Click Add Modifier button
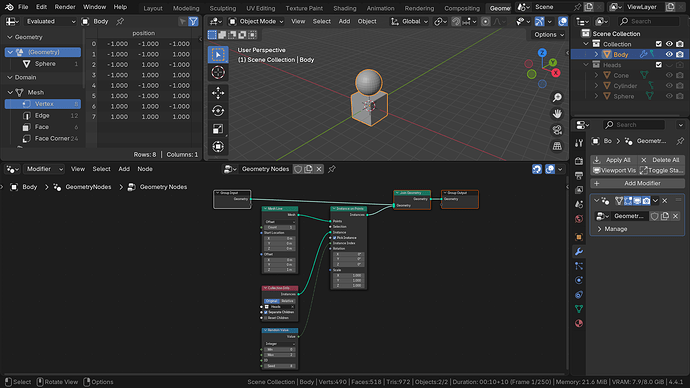 [x=638, y=183]
